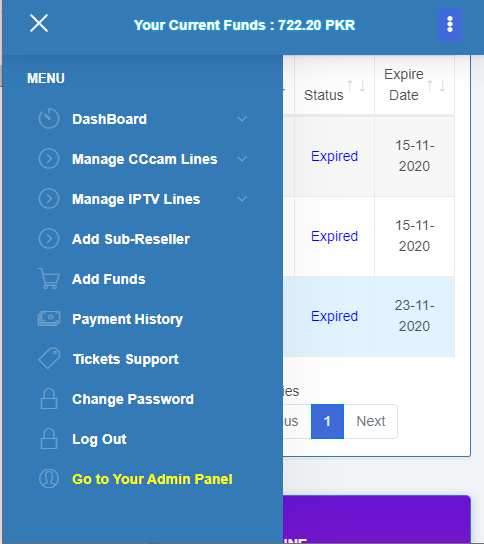
Task: Expand Manage CCcam Lines chevron
Action: pos(242,159)
